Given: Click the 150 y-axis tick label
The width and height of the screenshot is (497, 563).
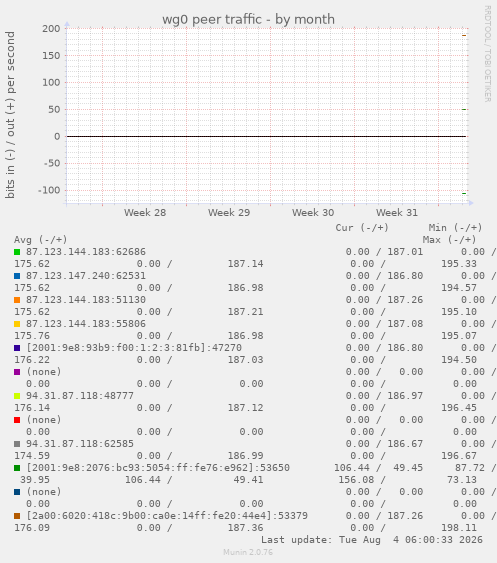Looking at the screenshot, I should tap(51, 56).
